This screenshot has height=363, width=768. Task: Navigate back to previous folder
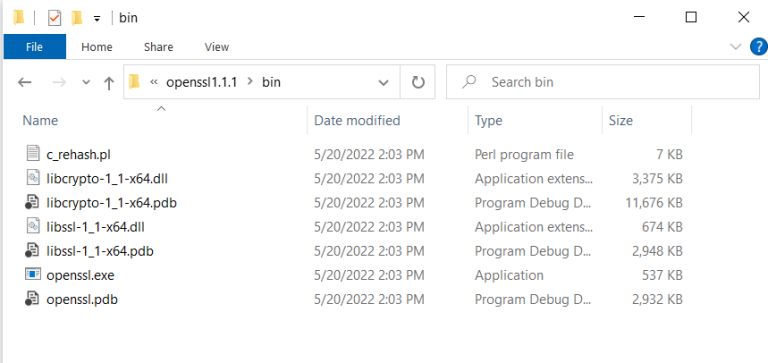[x=24, y=82]
